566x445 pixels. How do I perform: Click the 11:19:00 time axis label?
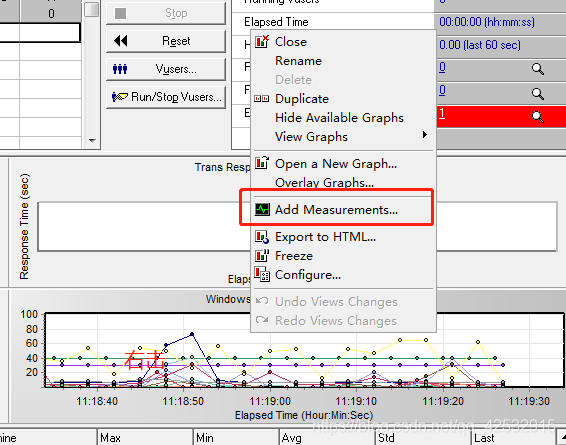click(x=270, y=401)
